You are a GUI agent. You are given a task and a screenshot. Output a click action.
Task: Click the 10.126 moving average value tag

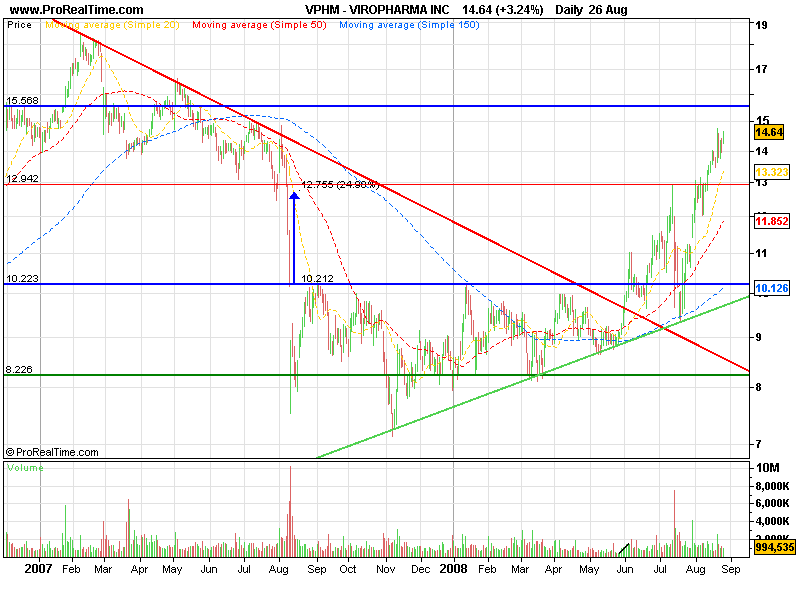click(x=772, y=288)
